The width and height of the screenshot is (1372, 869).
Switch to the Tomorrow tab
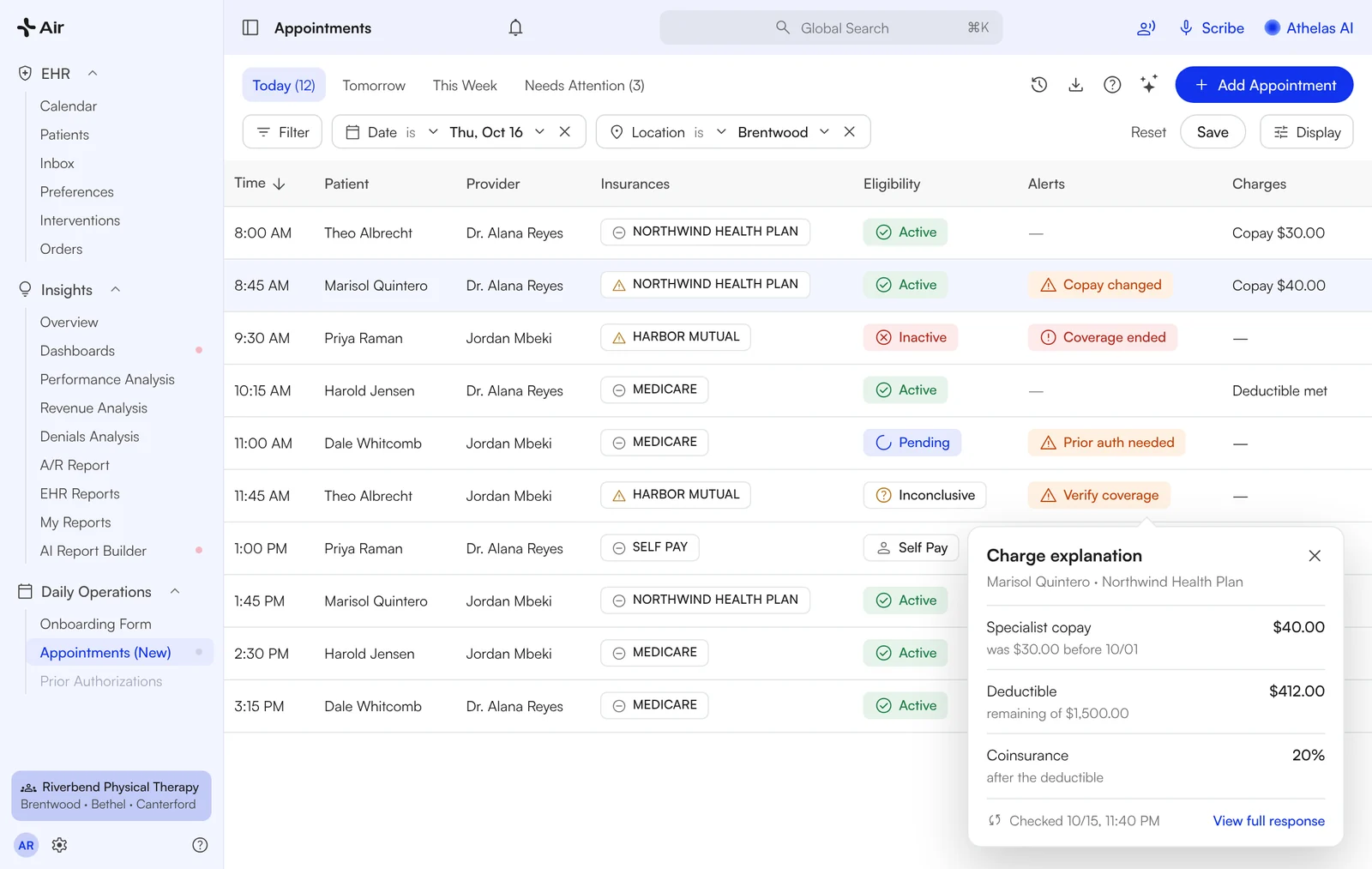coord(374,85)
